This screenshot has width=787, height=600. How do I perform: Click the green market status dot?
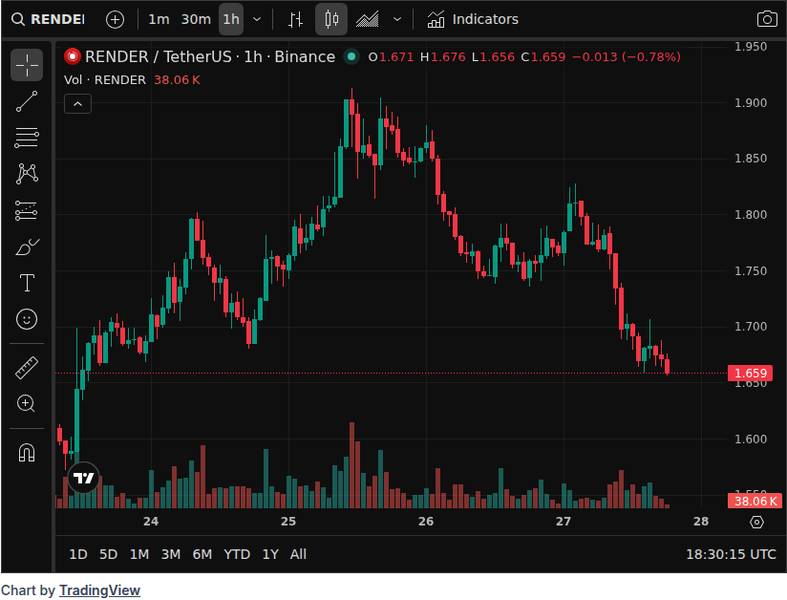tap(352, 56)
